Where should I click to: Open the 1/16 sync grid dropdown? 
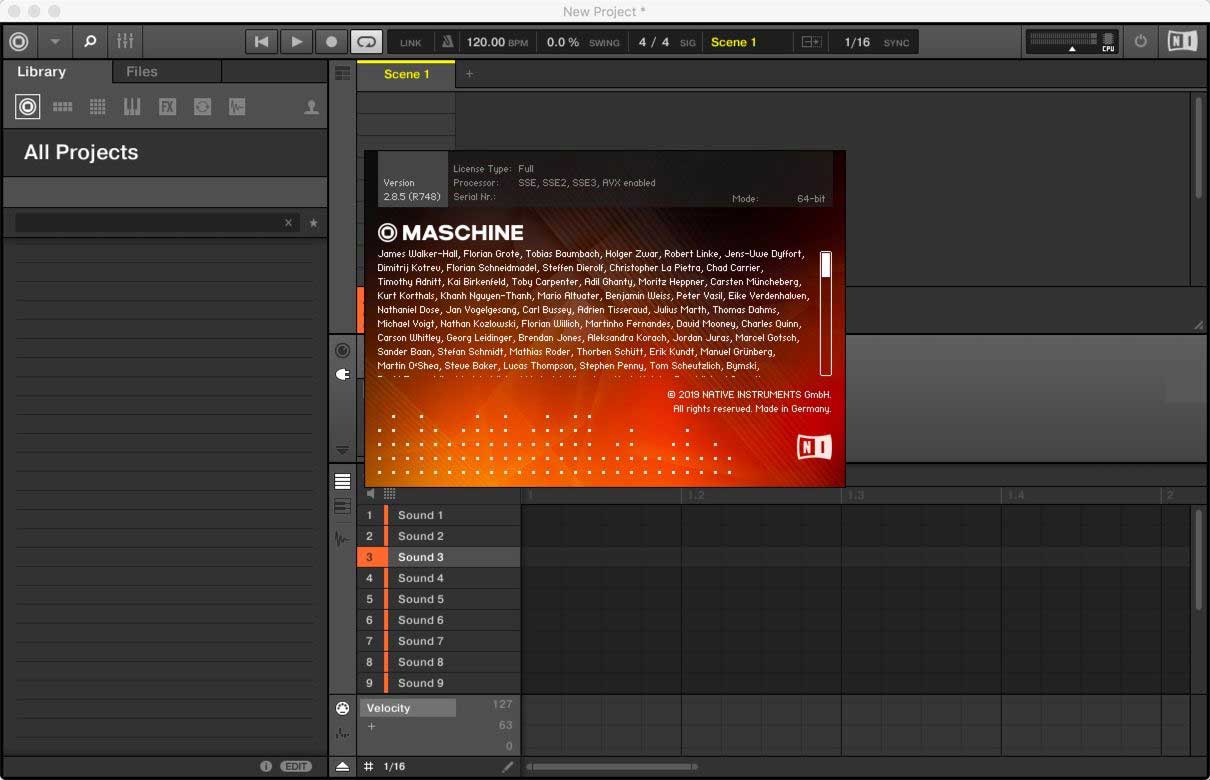[857, 42]
